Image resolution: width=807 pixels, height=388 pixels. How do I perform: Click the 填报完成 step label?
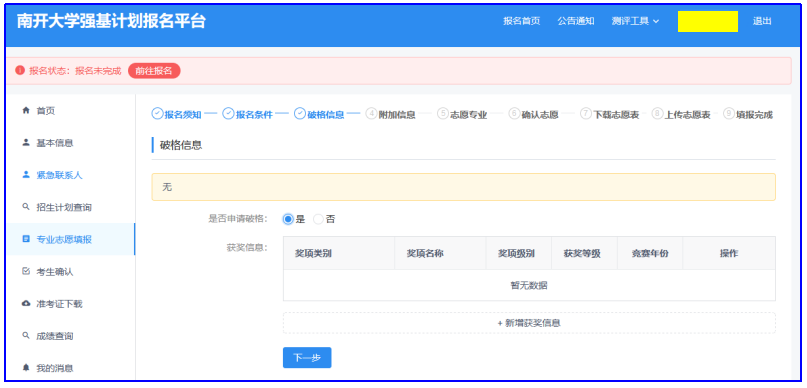[x=755, y=115]
